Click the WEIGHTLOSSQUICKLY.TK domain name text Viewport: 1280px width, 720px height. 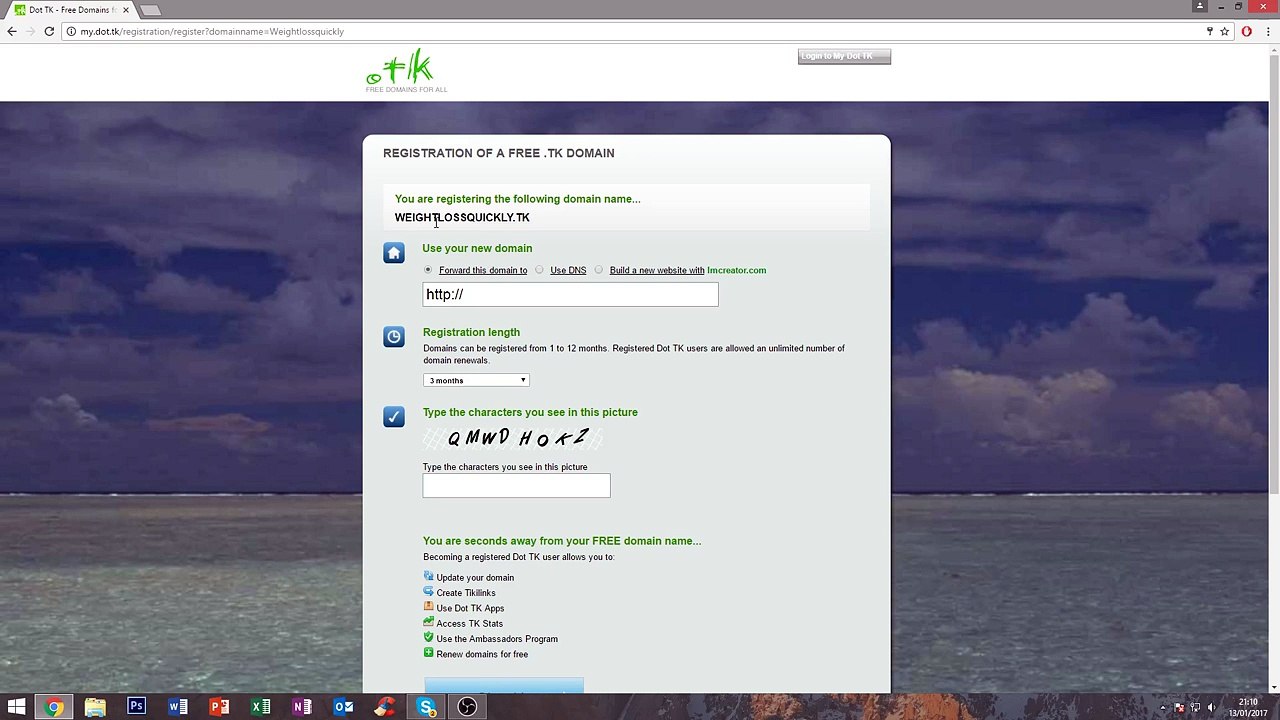coord(462,217)
